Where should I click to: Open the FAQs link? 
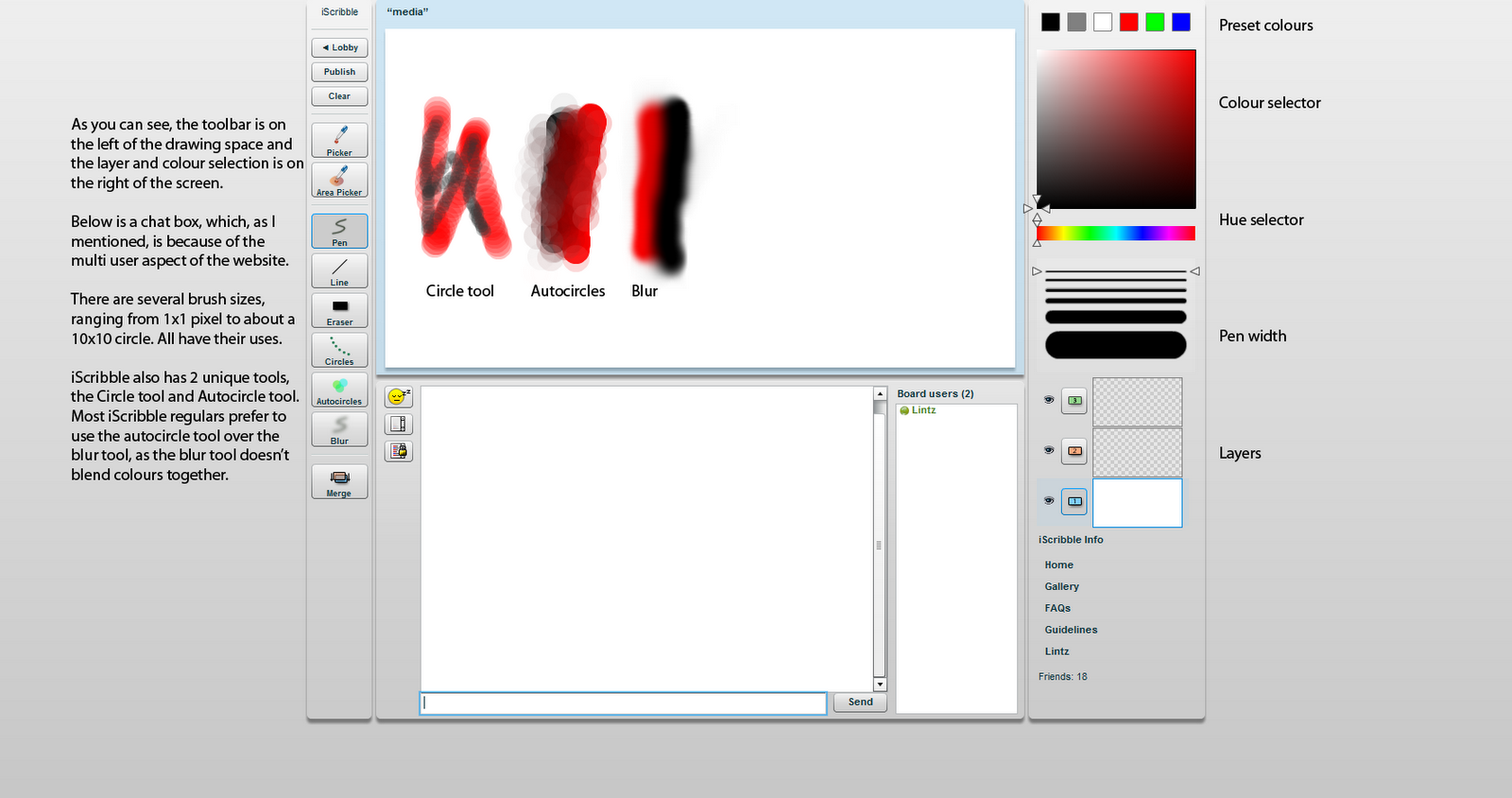pyautogui.click(x=1057, y=609)
